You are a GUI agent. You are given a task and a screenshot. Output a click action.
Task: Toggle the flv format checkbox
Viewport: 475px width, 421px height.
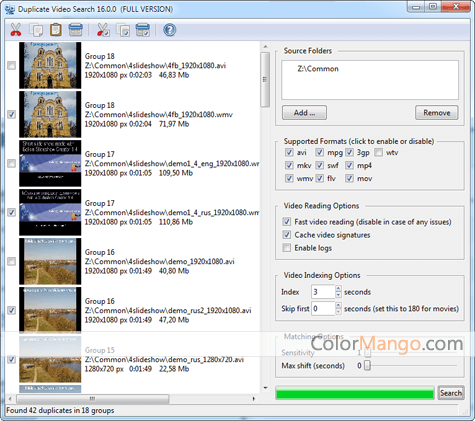click(320, 178)
